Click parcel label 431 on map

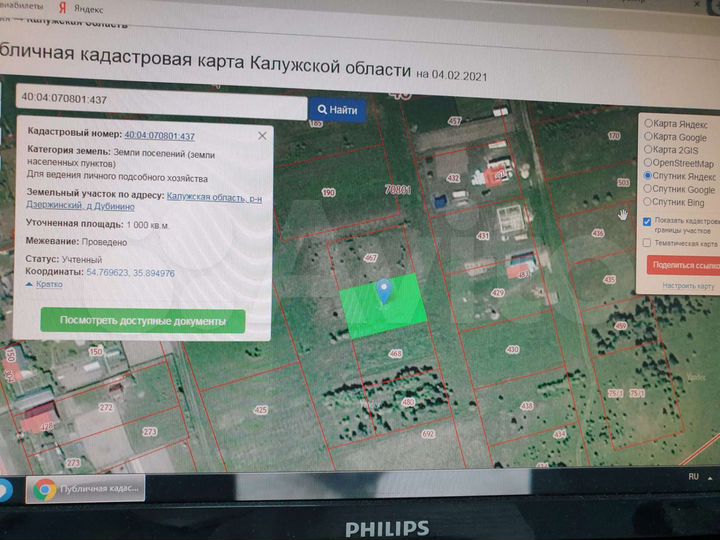pyautogui.click(x=483, y=236)
